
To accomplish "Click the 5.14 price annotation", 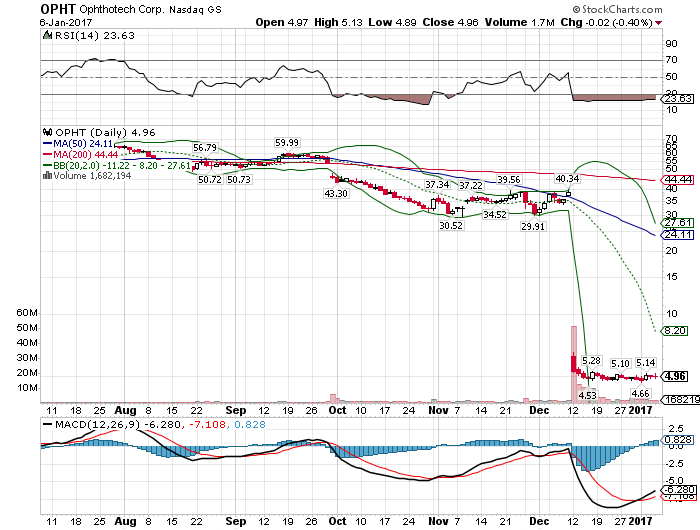I will 646,363.
